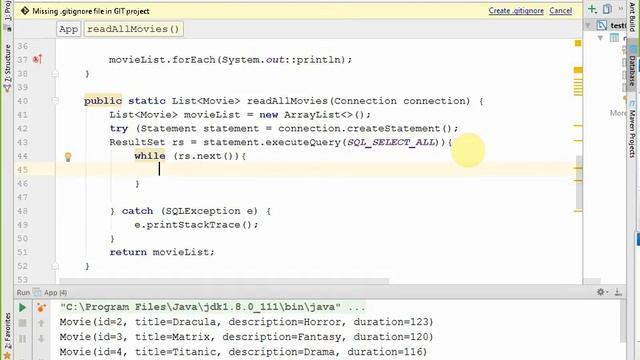Click the Duplicate icon in the Database toolbar
The width and height of the screenshot is (640, 360).
tap(607, 9)
